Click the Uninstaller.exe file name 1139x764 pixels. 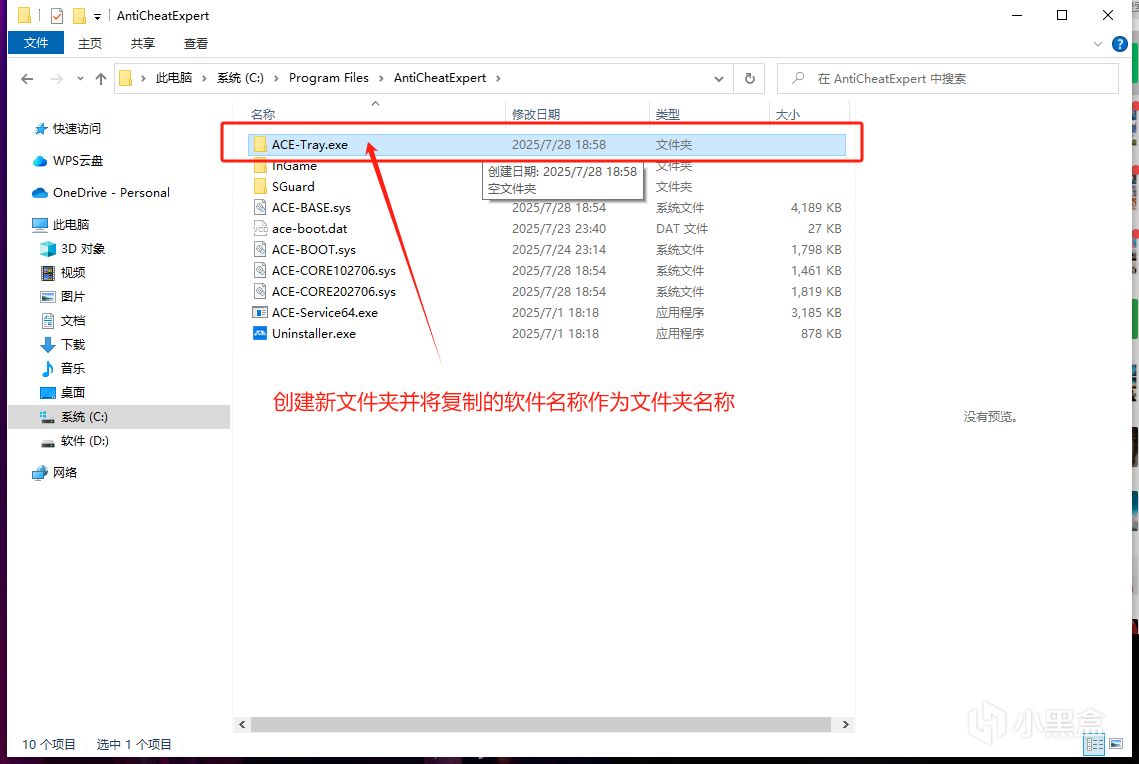(x=314, y=334)
